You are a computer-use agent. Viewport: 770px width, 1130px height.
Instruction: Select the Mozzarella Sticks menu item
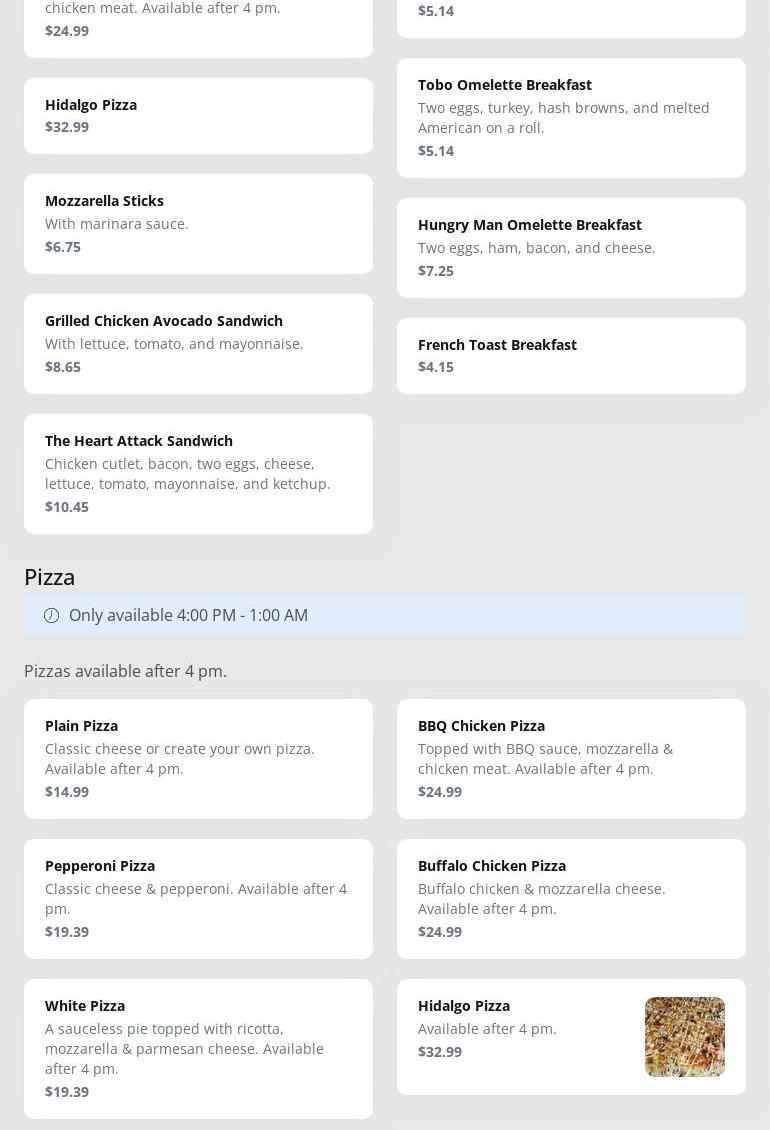pyautogui.click(x=198, y=223)
